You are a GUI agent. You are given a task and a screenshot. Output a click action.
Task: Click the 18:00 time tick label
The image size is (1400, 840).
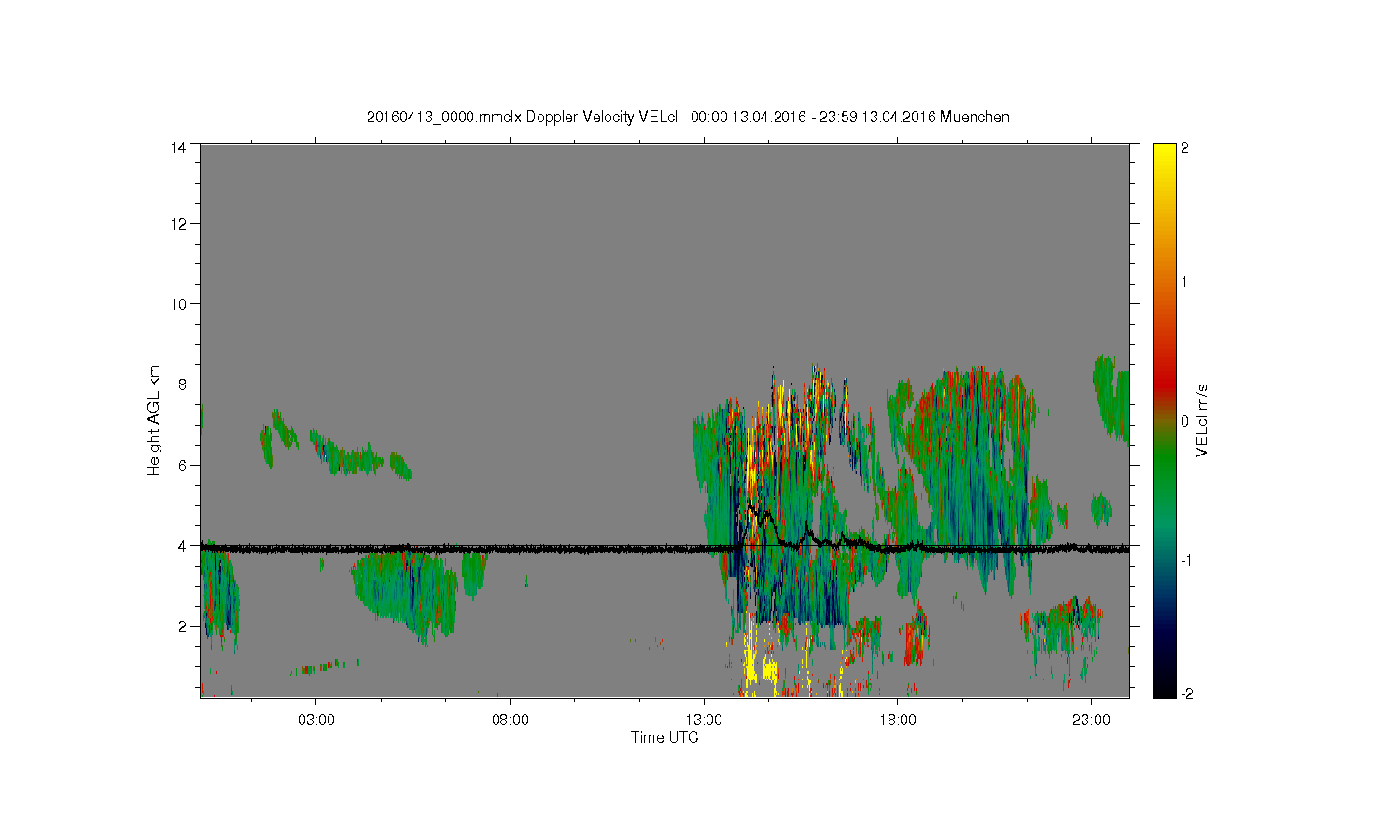[898, 721]
